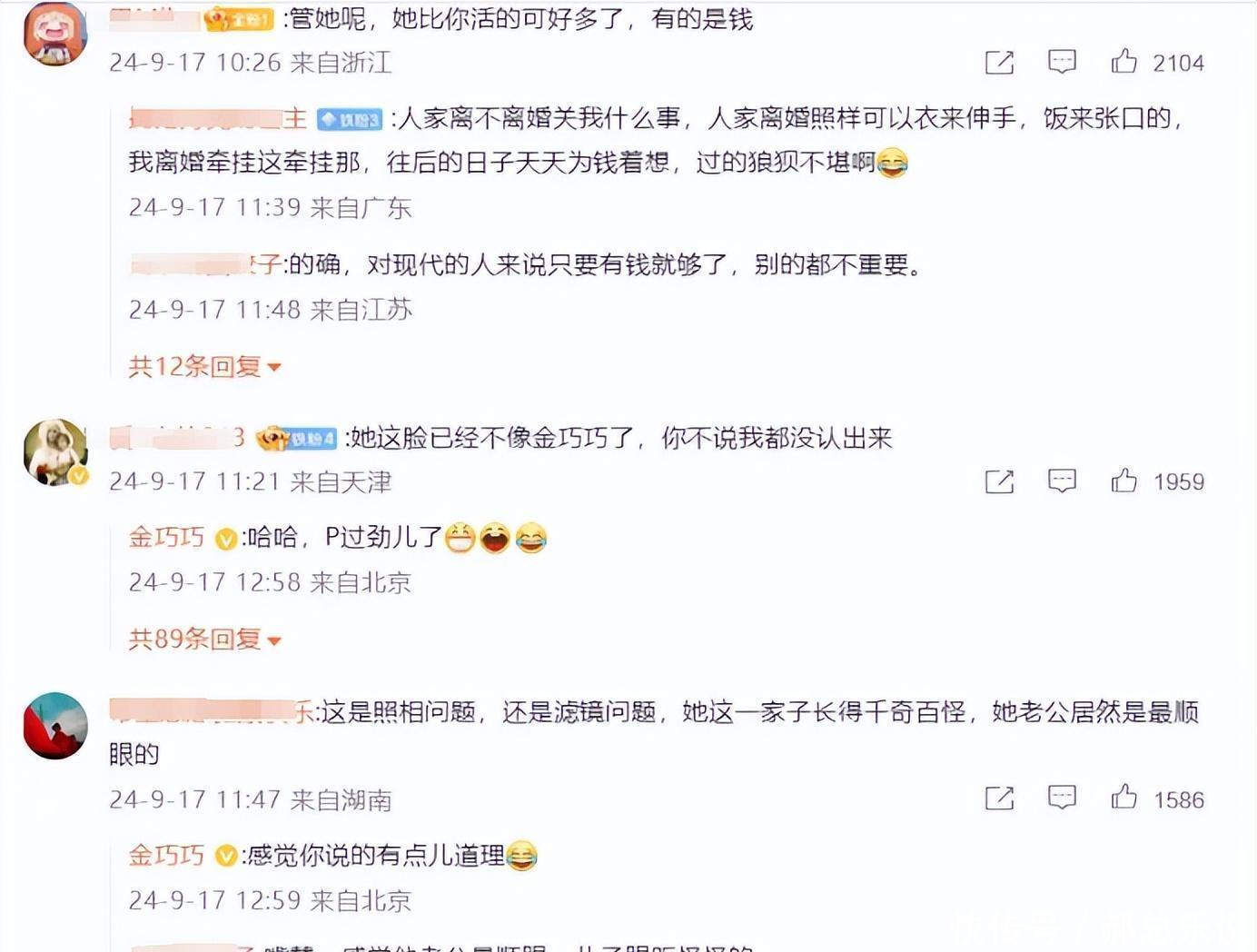Screen dimensions: 1257x952
Task: Open 金巧巧 profile from P过劲儿了 reply
Action: pyautogui.click(x=166, y=537)
